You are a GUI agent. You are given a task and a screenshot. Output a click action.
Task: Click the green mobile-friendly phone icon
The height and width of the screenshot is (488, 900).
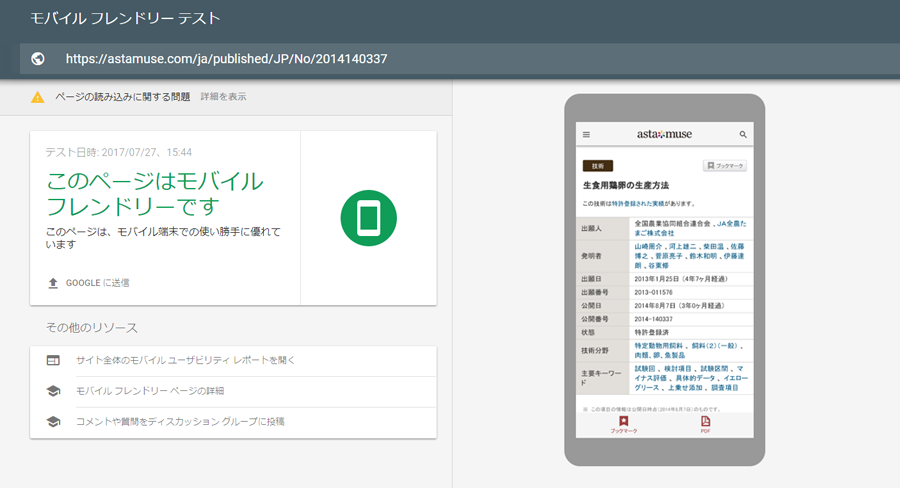368,218
